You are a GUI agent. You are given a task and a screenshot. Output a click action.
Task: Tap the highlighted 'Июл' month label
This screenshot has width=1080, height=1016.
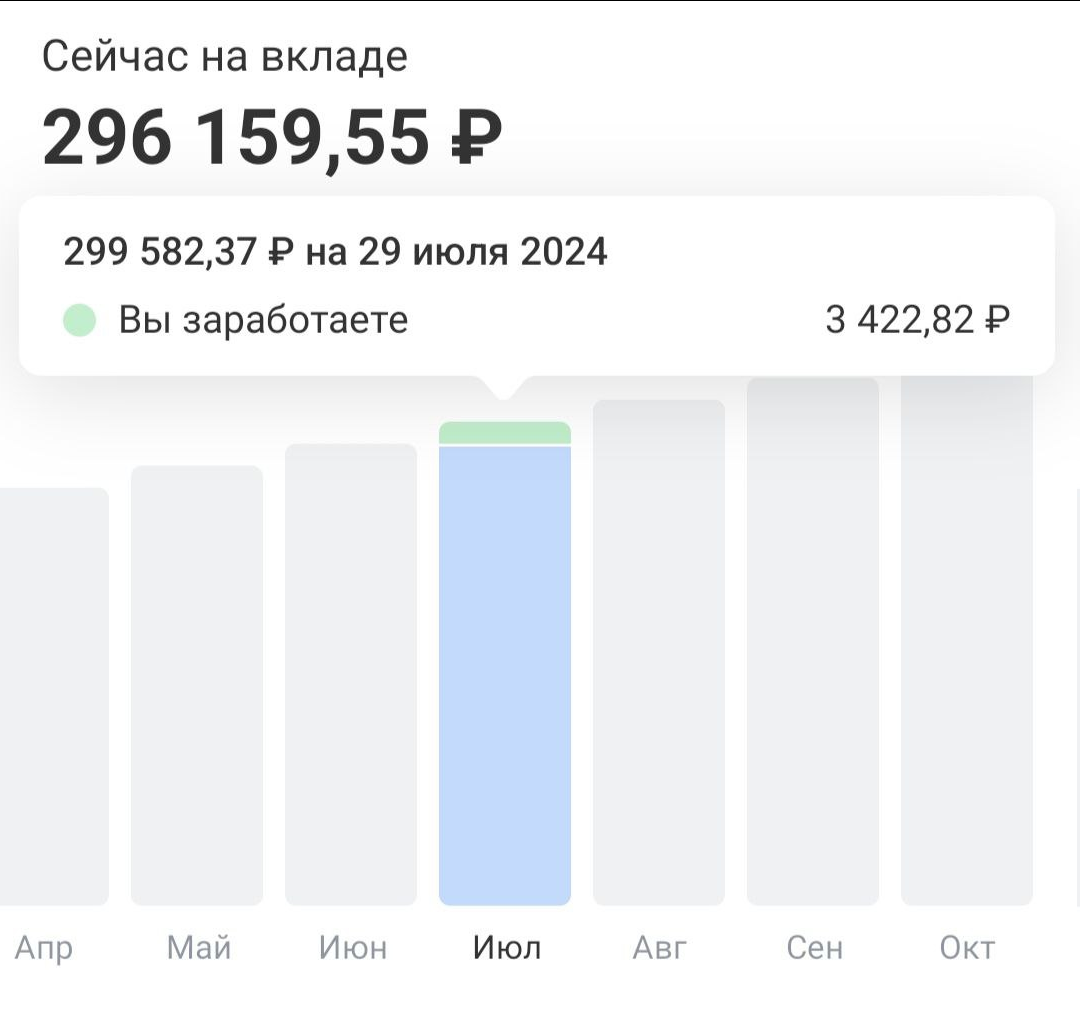pyautogui.click(x=507, y=947)
